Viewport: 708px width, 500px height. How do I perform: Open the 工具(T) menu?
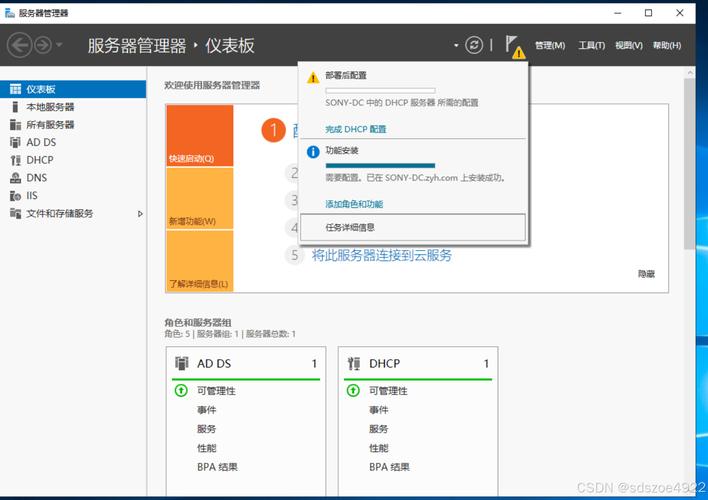pyautogui.click(x=592, y=45)
